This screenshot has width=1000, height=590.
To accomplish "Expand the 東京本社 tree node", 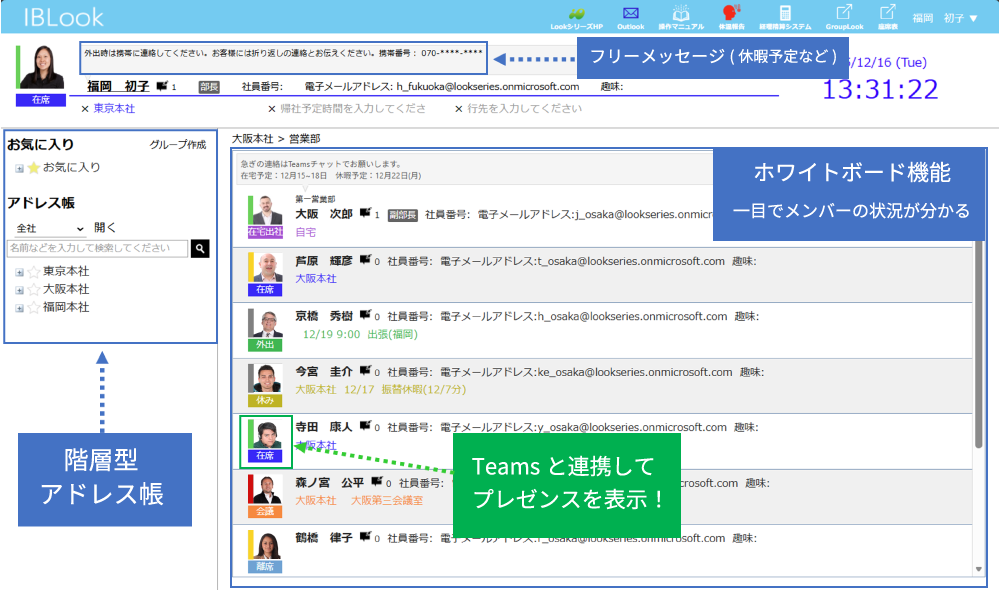I will click(x=19, y=272).
